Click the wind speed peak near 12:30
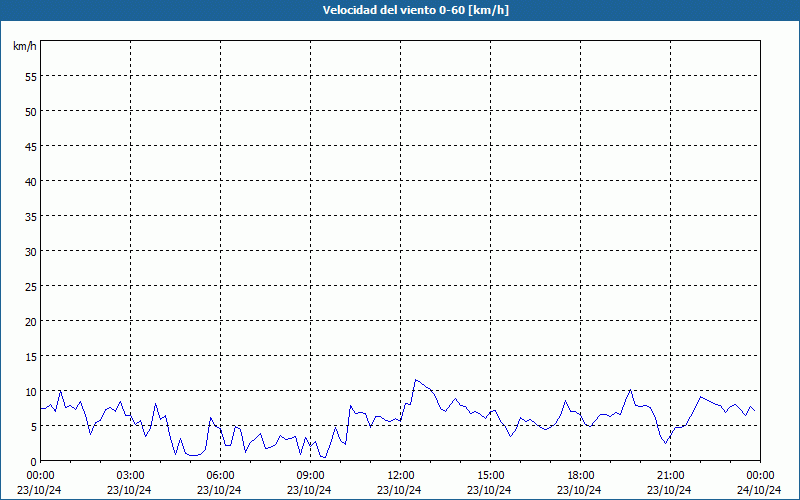 coord(416,380)
